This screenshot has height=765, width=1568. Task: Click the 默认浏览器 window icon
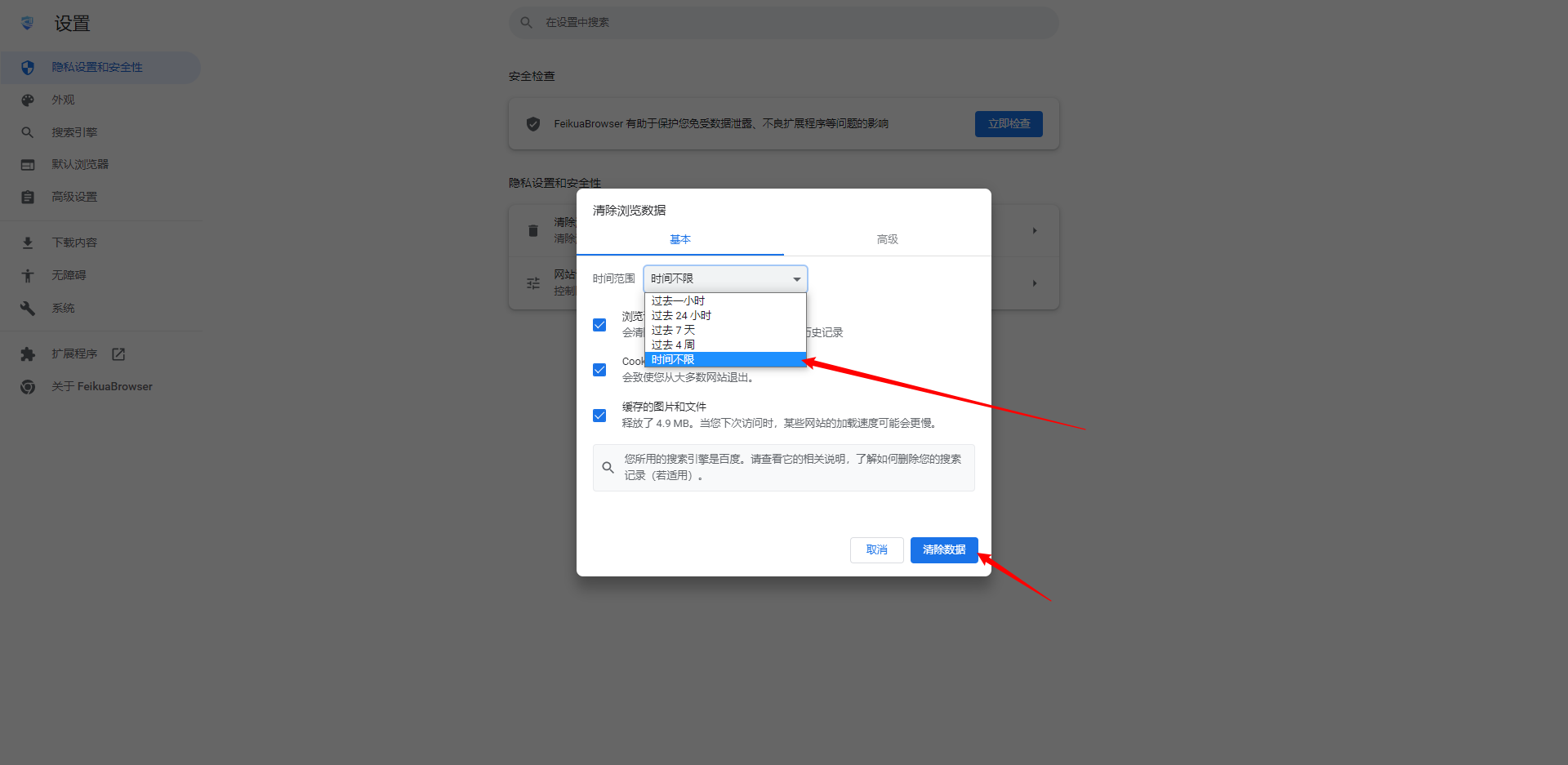pyautogui.click(x=28, y=165)
